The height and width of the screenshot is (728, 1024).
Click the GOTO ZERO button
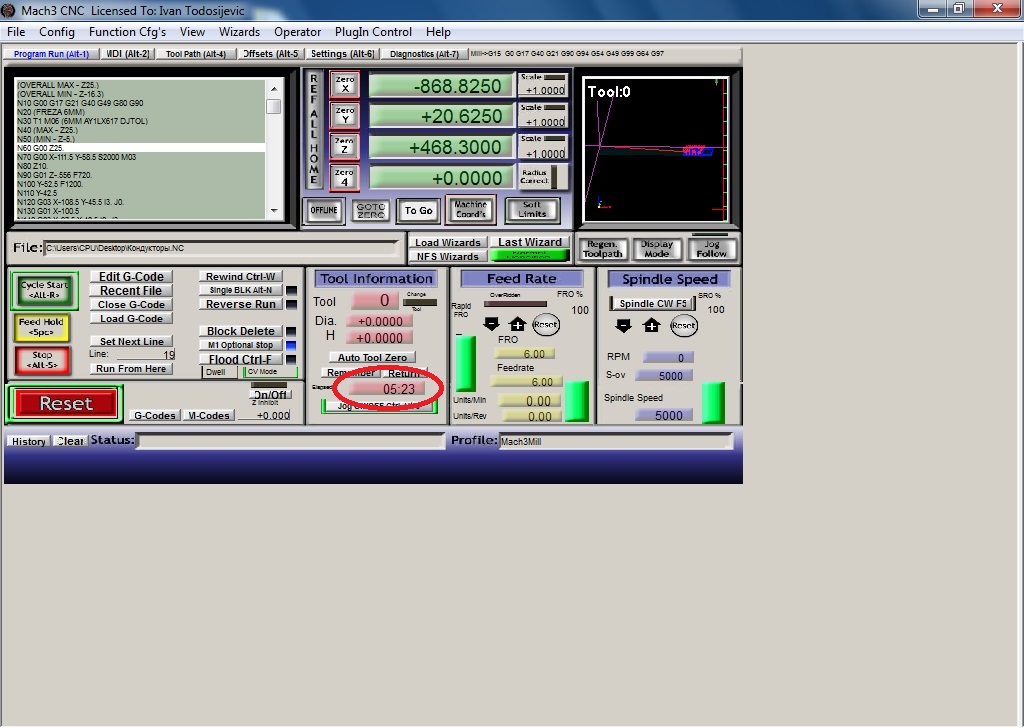(x=371, y=210)
